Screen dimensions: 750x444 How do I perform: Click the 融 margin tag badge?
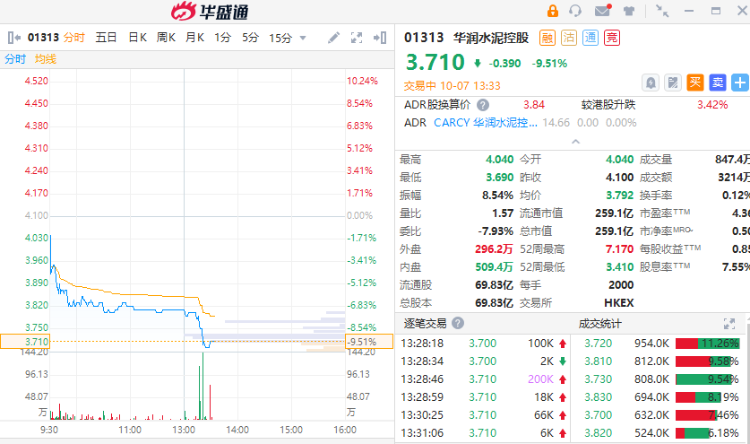click(x=547, y=38)
